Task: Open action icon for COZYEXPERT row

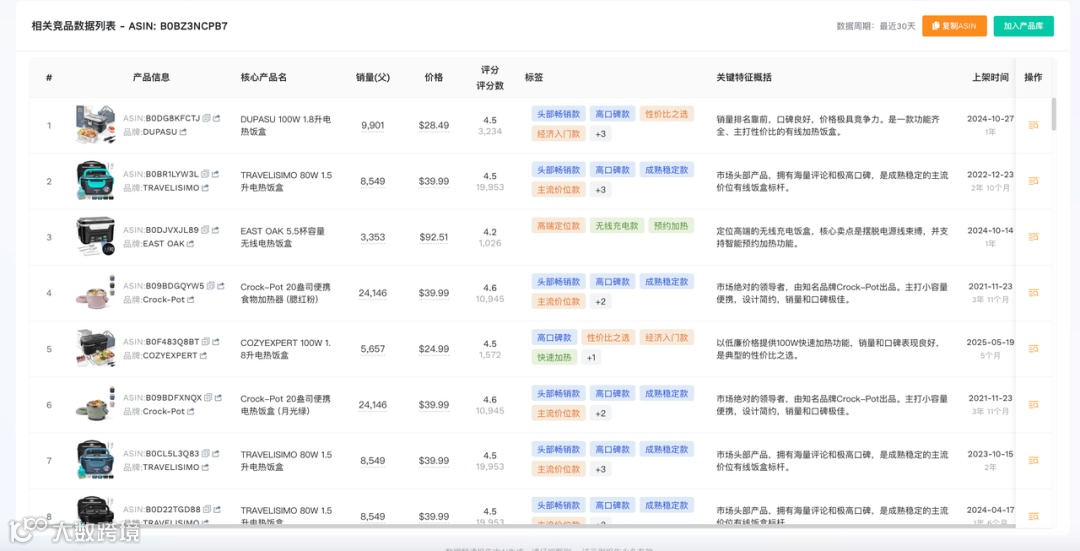Action: [x=1033, y=349]
